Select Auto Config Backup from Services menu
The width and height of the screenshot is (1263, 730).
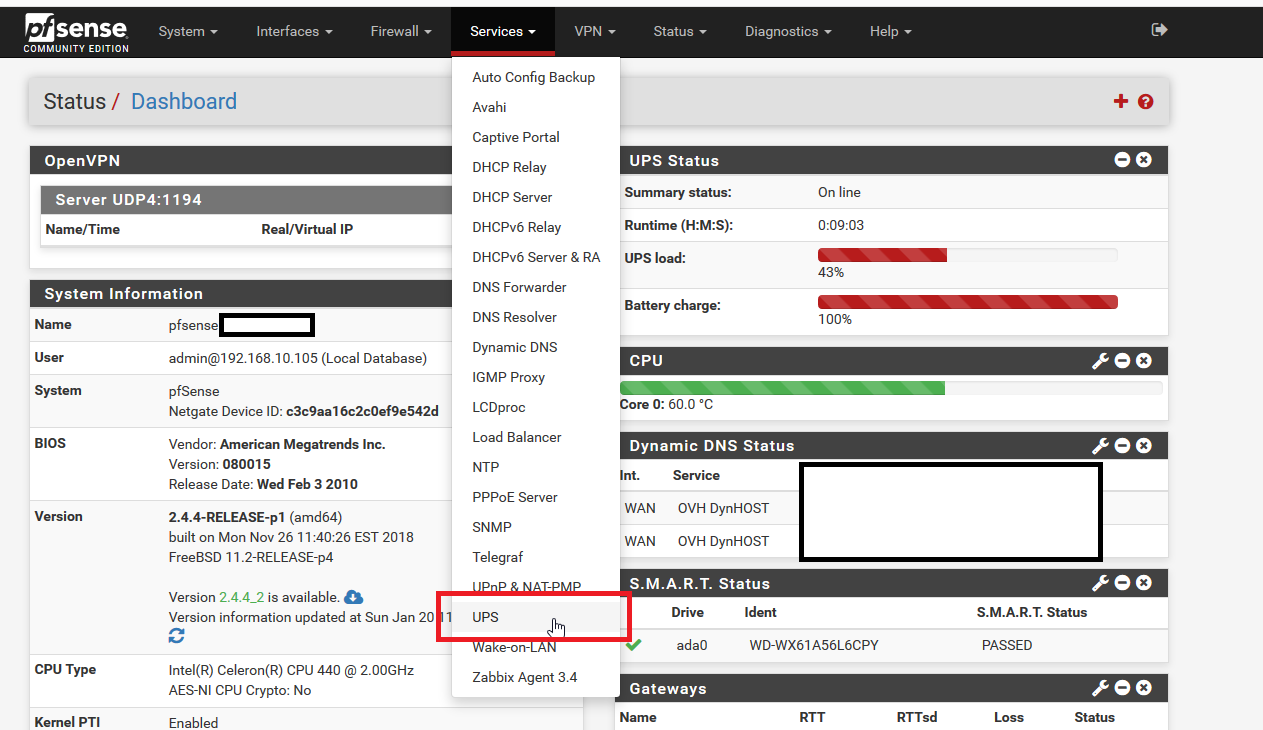click(536, 77)
